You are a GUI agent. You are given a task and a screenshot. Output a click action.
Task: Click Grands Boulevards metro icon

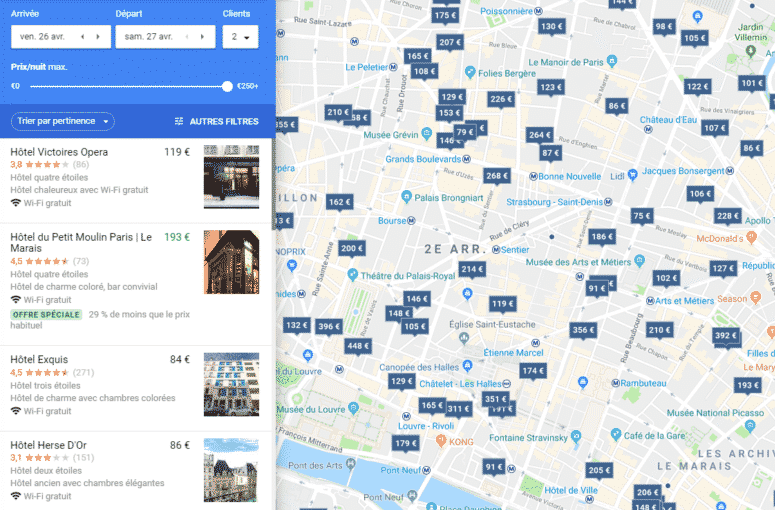click(x=467, y=159)
